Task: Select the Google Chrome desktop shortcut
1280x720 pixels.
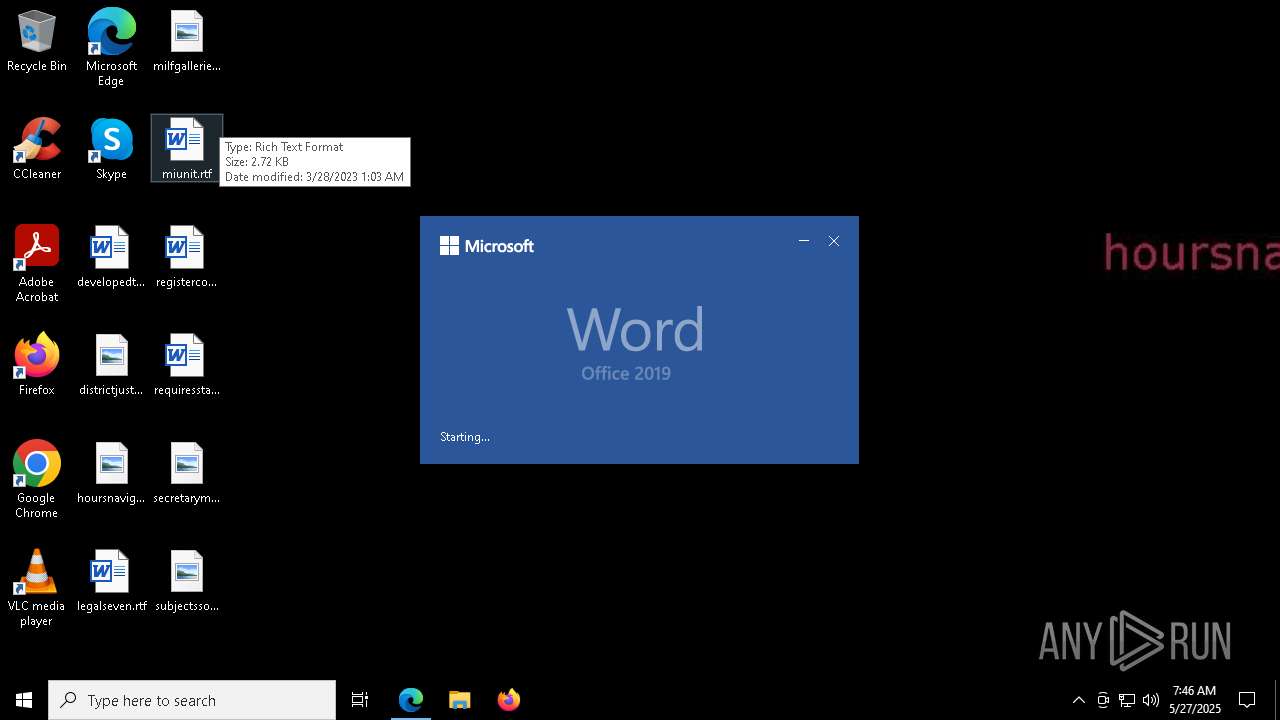Action: [37, 480]
